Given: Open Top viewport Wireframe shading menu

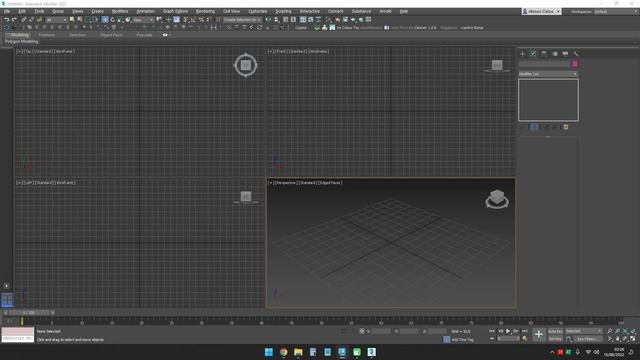Looking at the screenshot, I should pos(64,51).
